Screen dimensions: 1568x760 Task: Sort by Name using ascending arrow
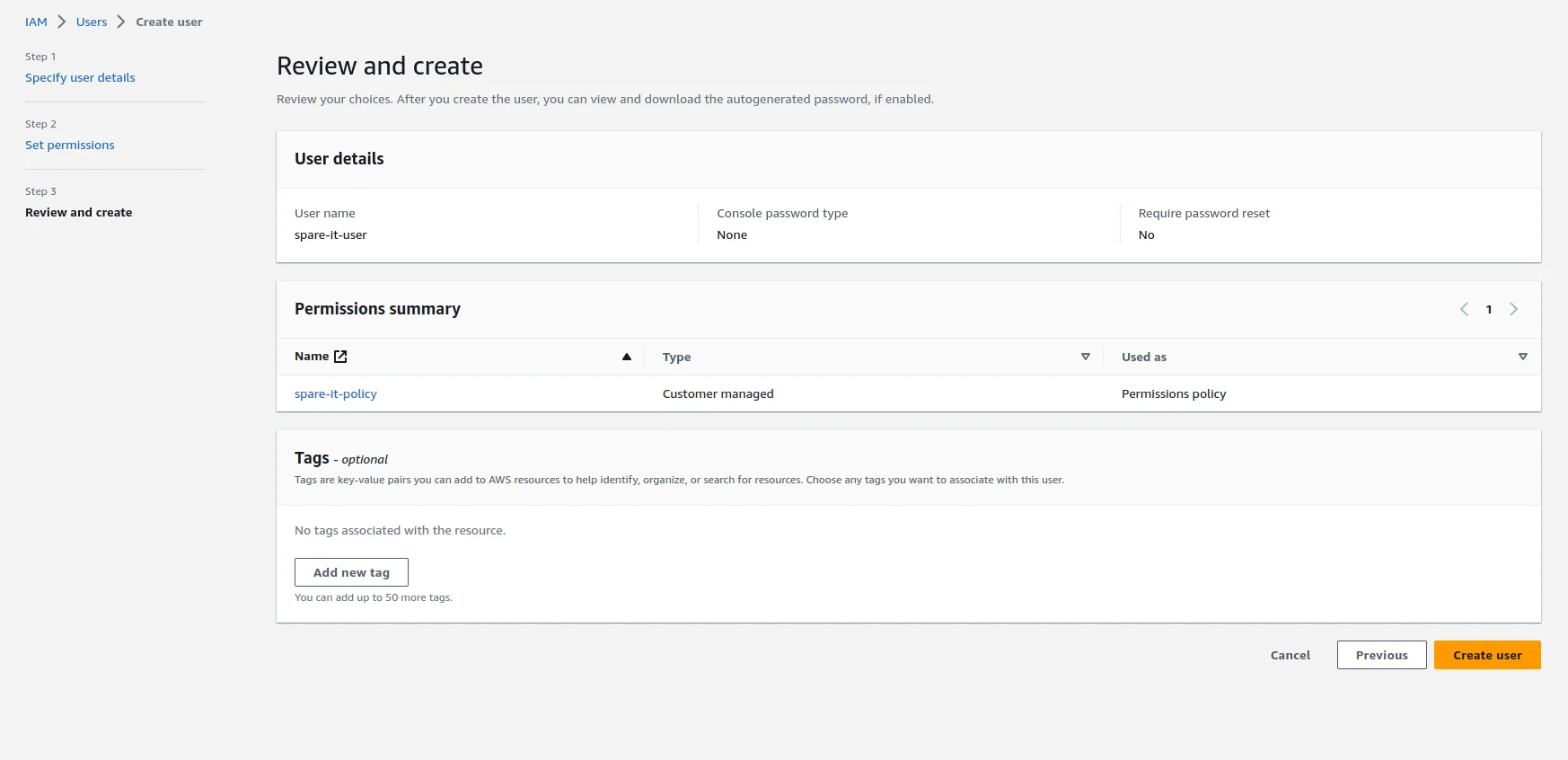(627, 357)
